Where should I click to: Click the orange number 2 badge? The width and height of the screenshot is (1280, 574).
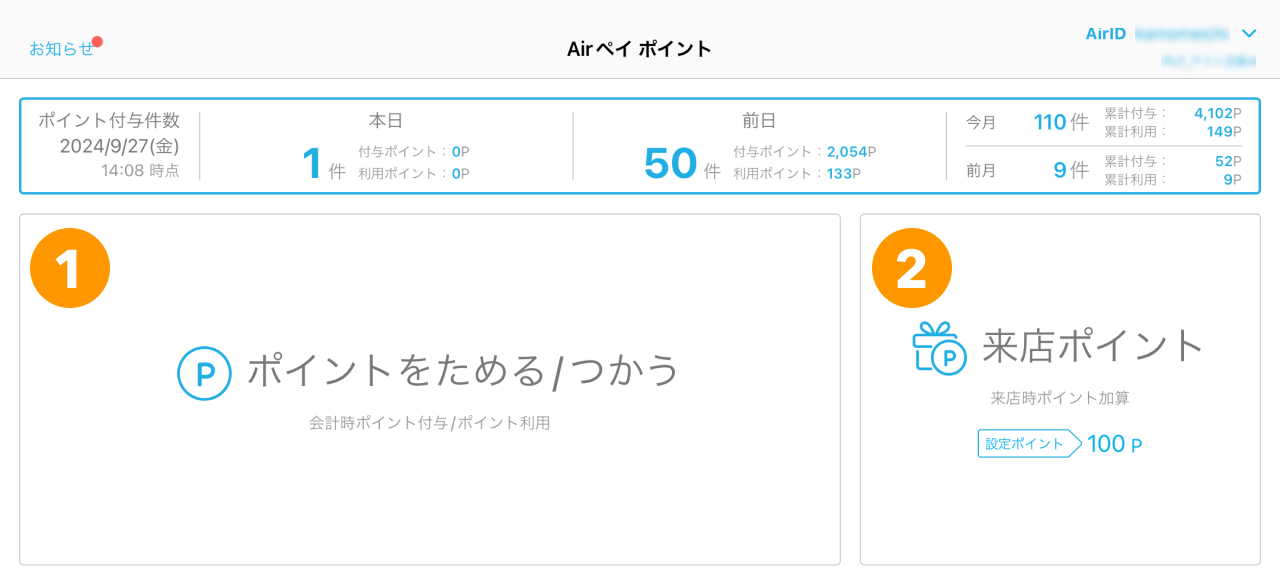[x=912, y=268]
